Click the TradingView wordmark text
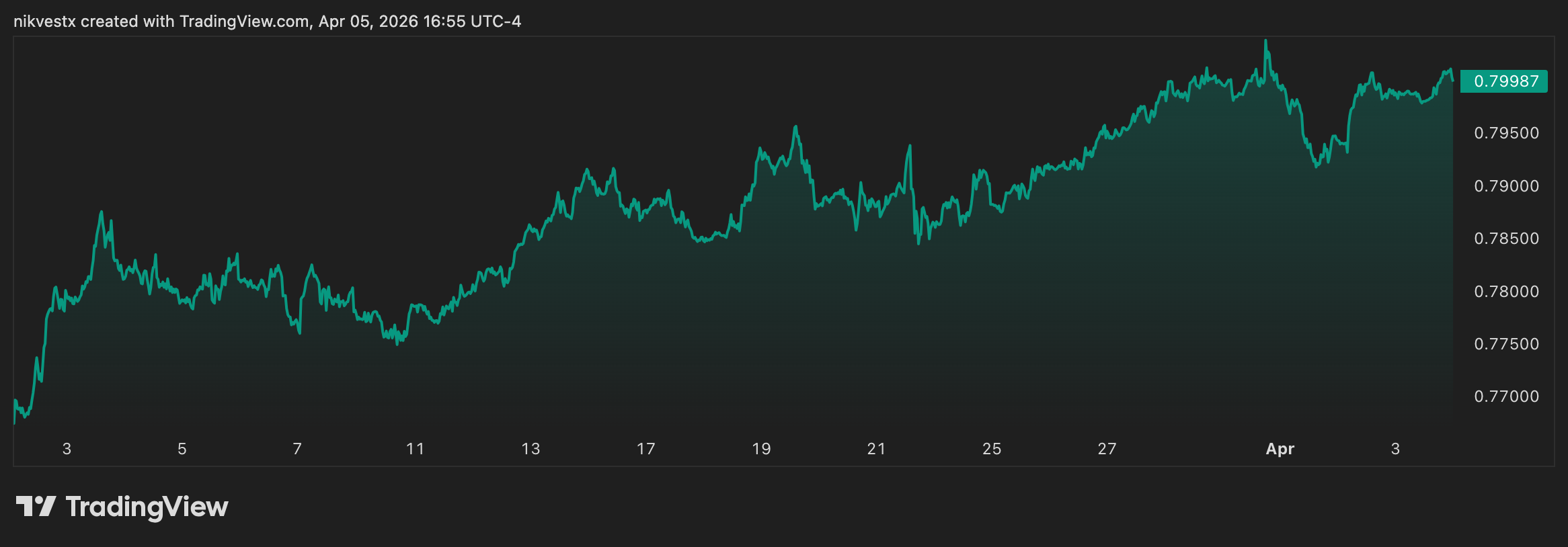Screen dimensions: 1568x547 click(x=147, y=507)
